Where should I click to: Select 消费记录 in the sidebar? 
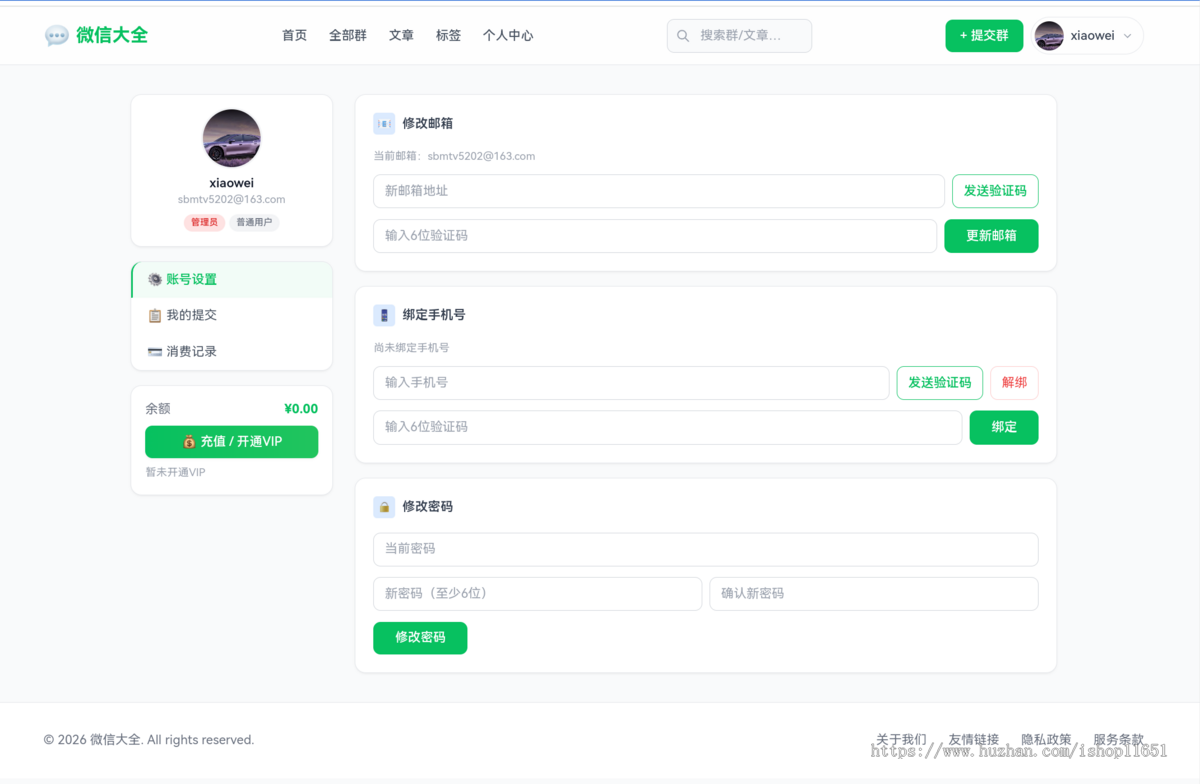[x=232, y=352]
